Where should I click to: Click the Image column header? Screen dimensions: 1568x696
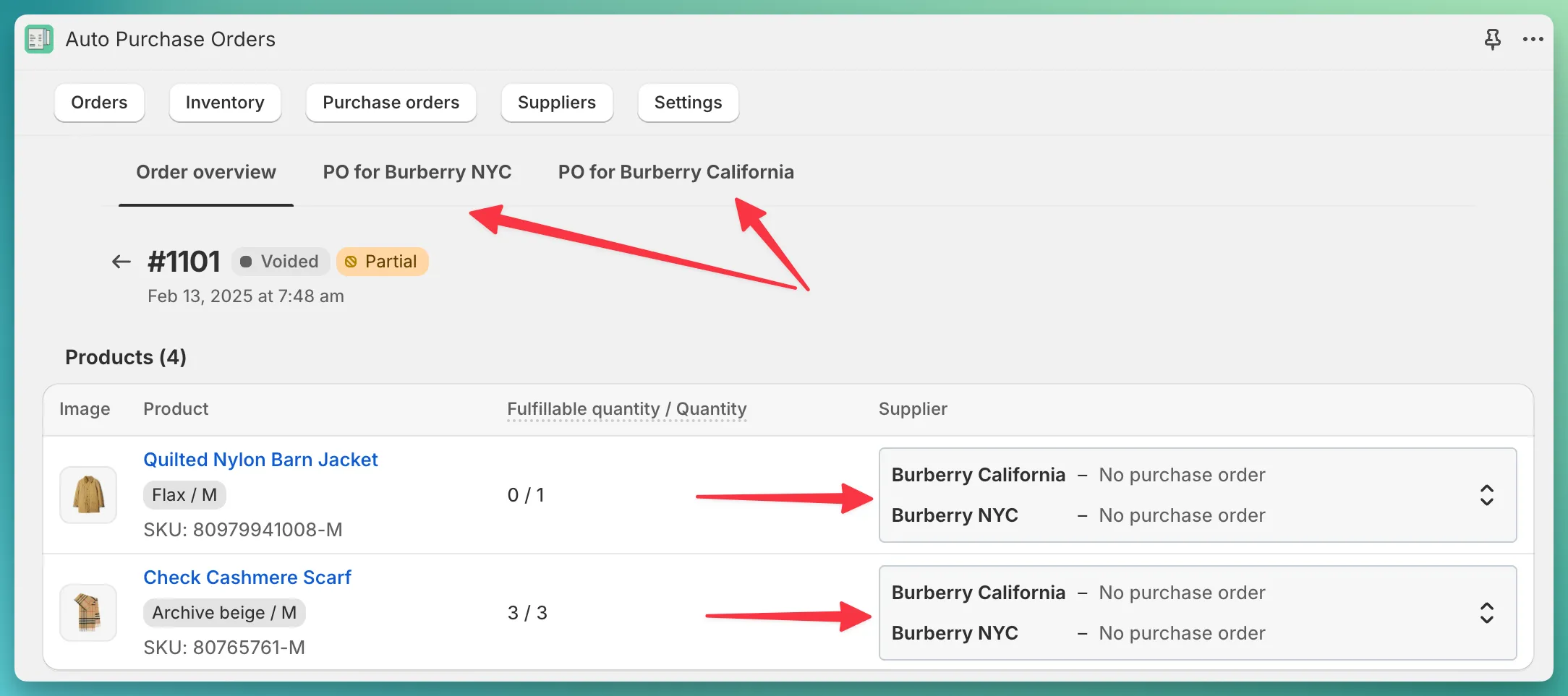coord(85,409)
